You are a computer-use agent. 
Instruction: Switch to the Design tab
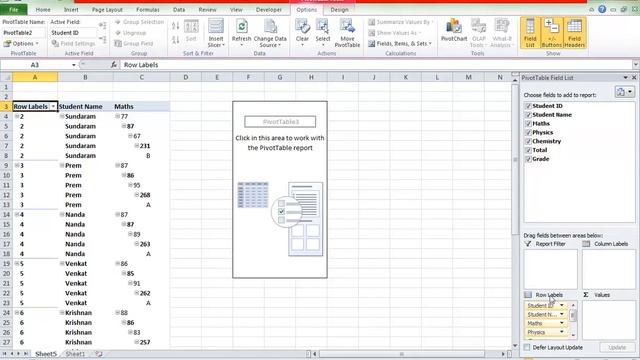(x=339, y=9)
